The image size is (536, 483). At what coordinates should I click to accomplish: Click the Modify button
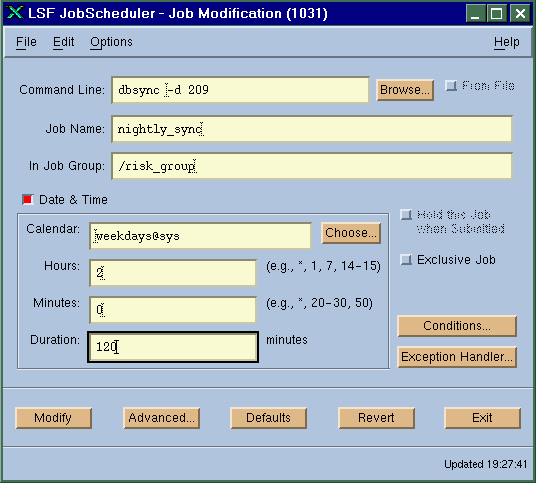click(x=53, y=418)
